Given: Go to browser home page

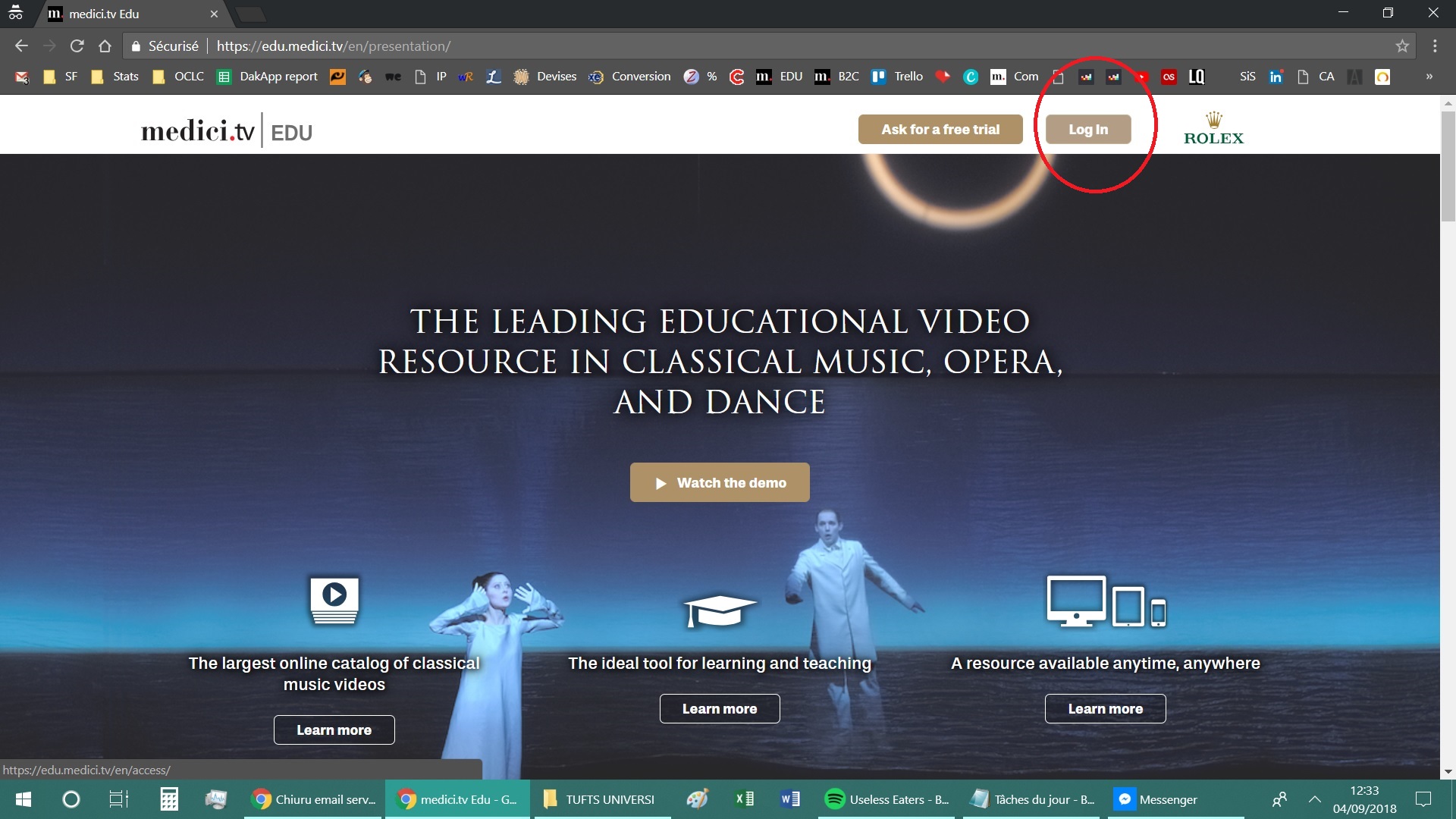Looking at the screenshot, I should tap(105, 46).
